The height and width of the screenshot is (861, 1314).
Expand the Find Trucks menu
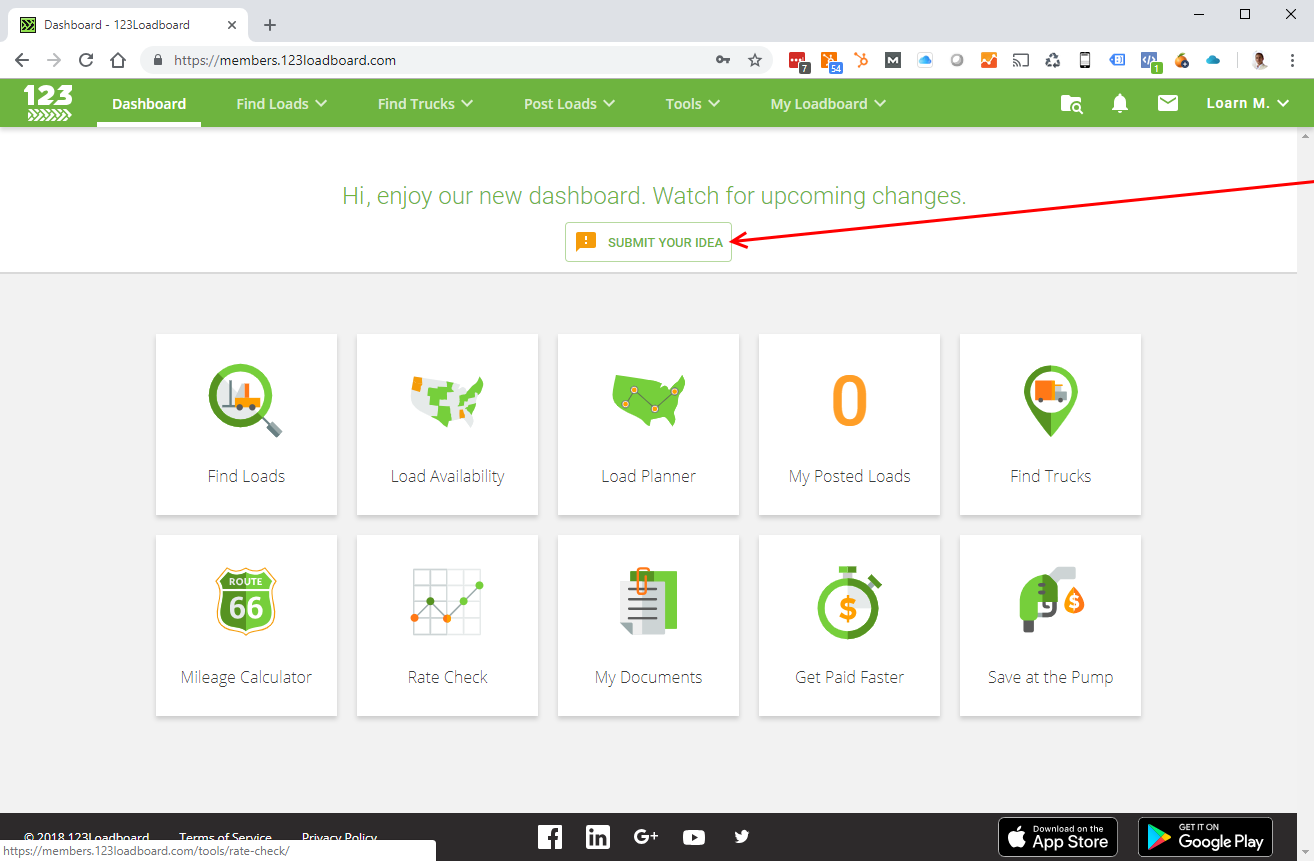pos(426,103)
